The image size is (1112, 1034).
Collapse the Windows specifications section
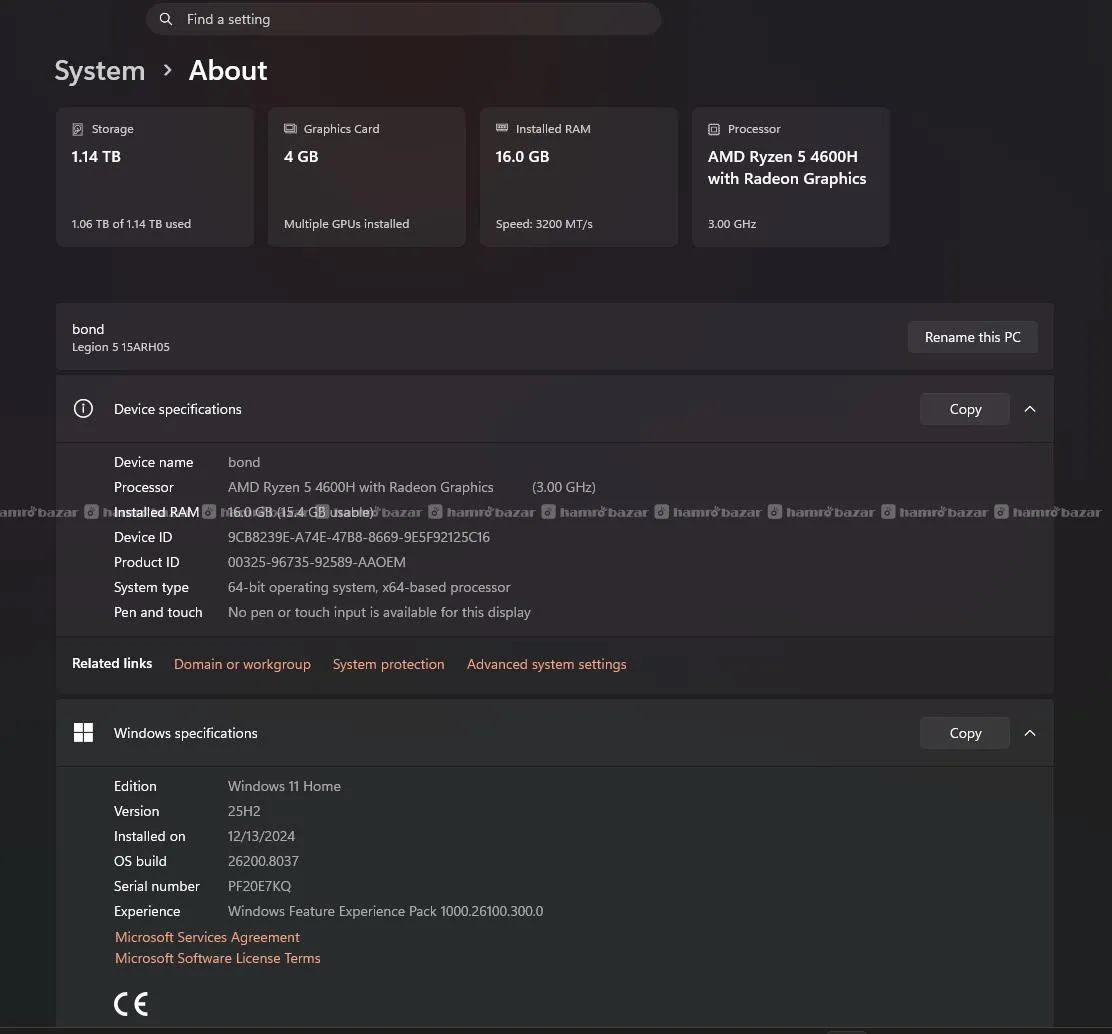1030,733
